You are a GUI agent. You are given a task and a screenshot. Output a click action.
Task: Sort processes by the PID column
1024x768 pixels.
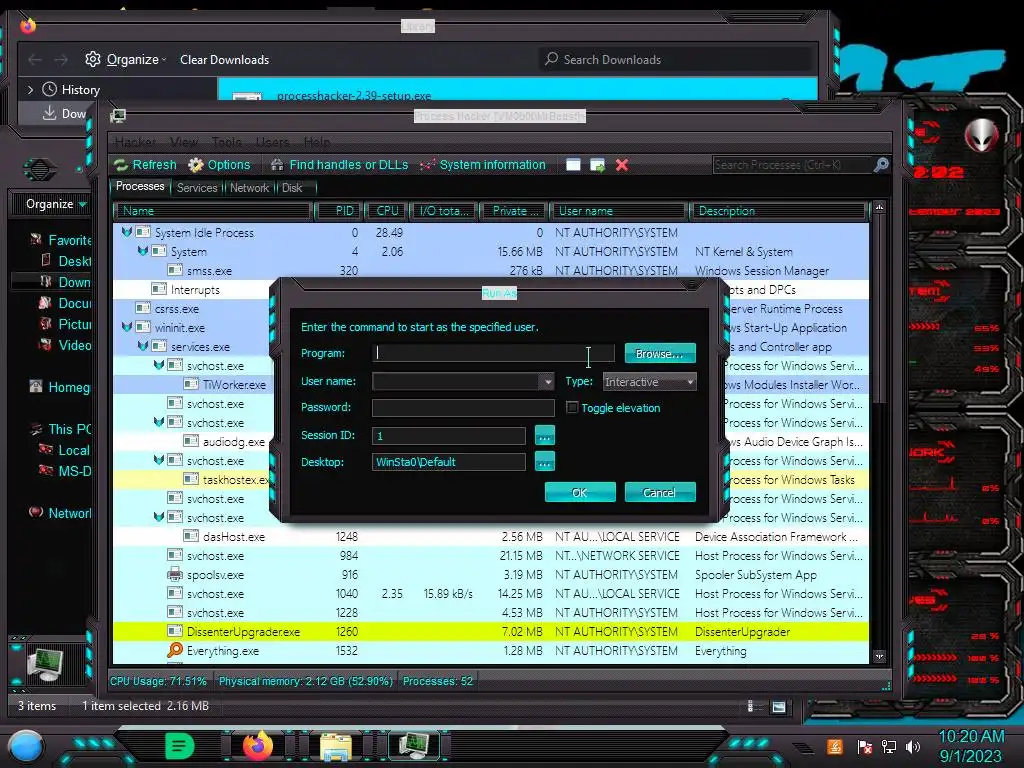pos(338,211)
